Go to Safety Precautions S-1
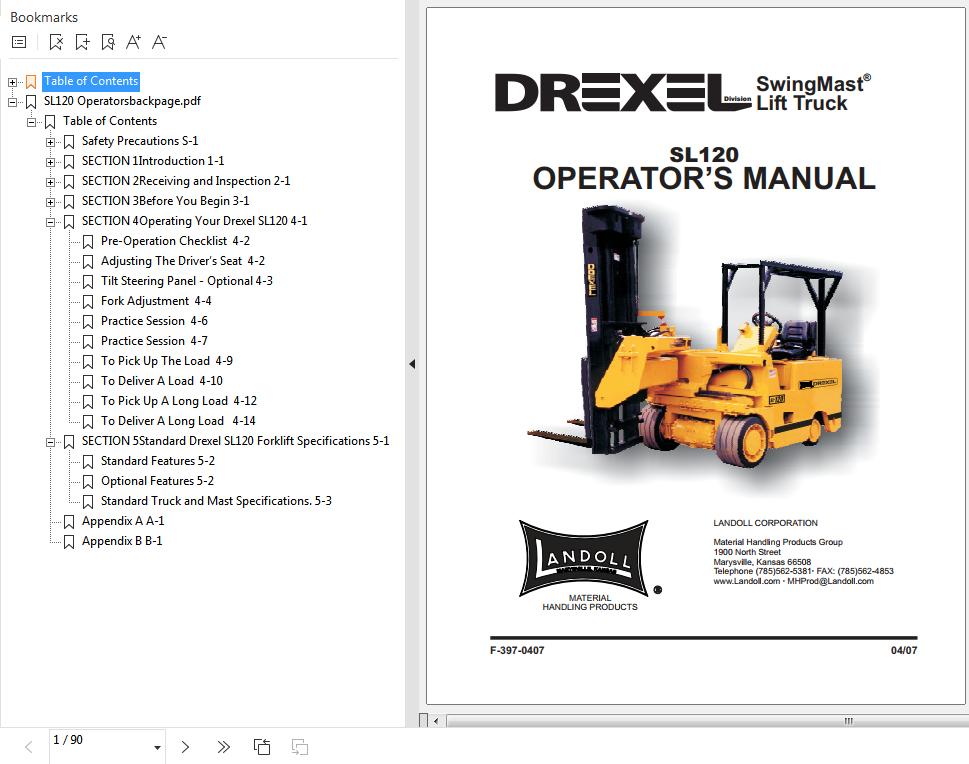 140,141
